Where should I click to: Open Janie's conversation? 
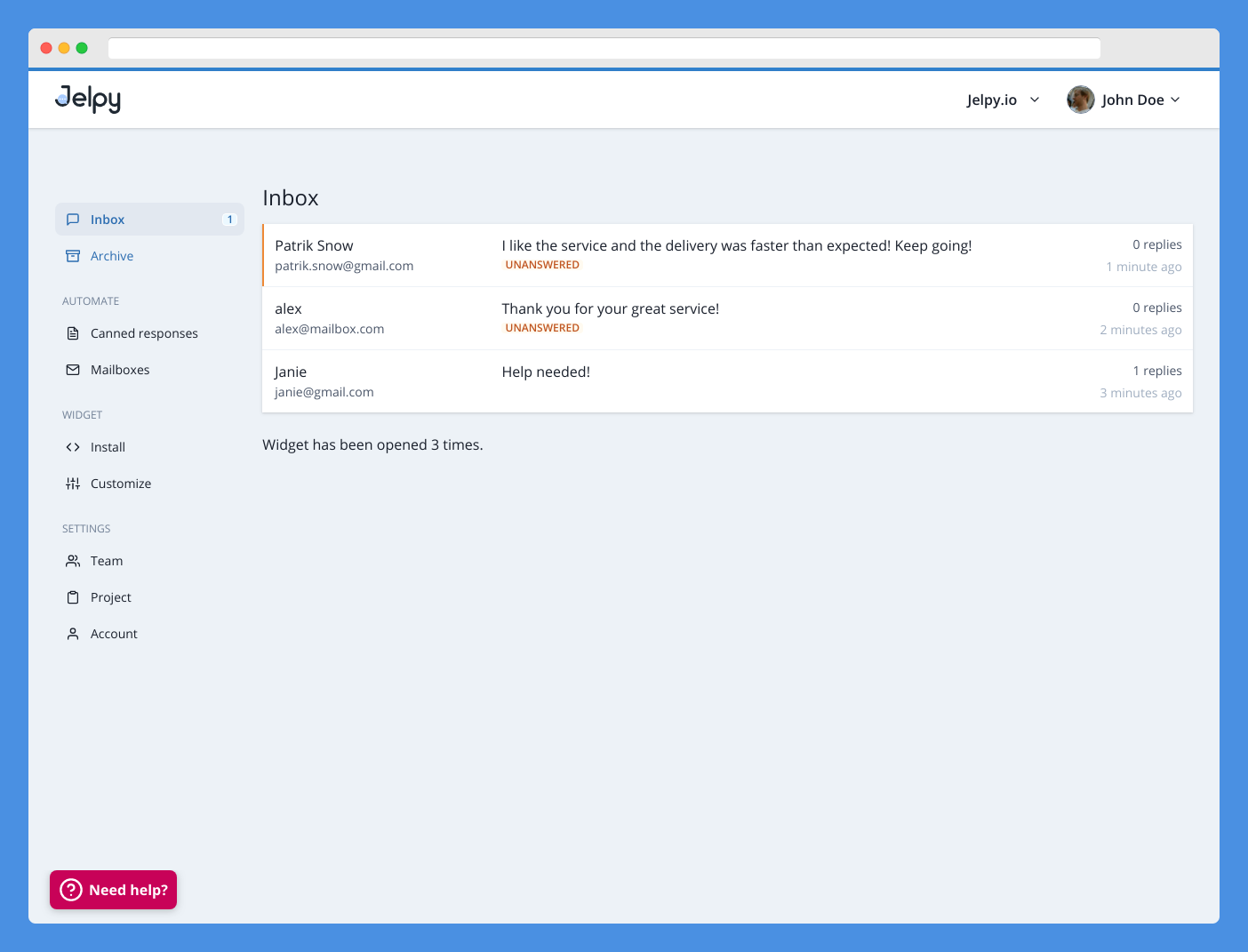click(x=727, y=381)
